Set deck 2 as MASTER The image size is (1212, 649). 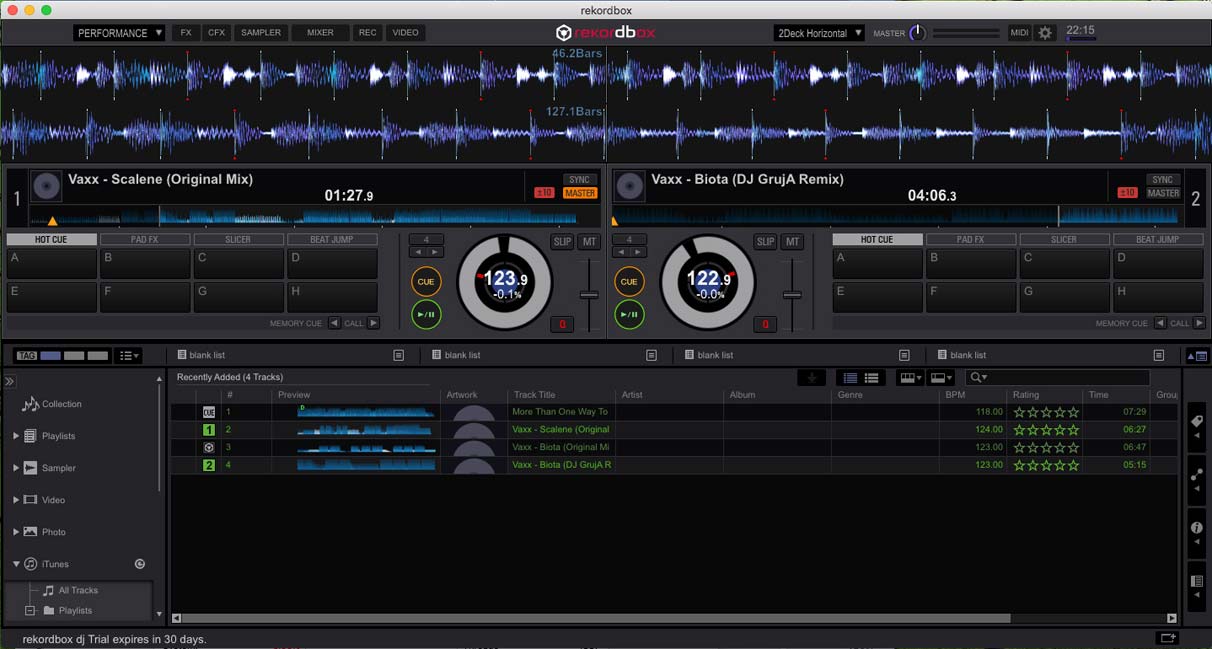(x=1162, y=193)
